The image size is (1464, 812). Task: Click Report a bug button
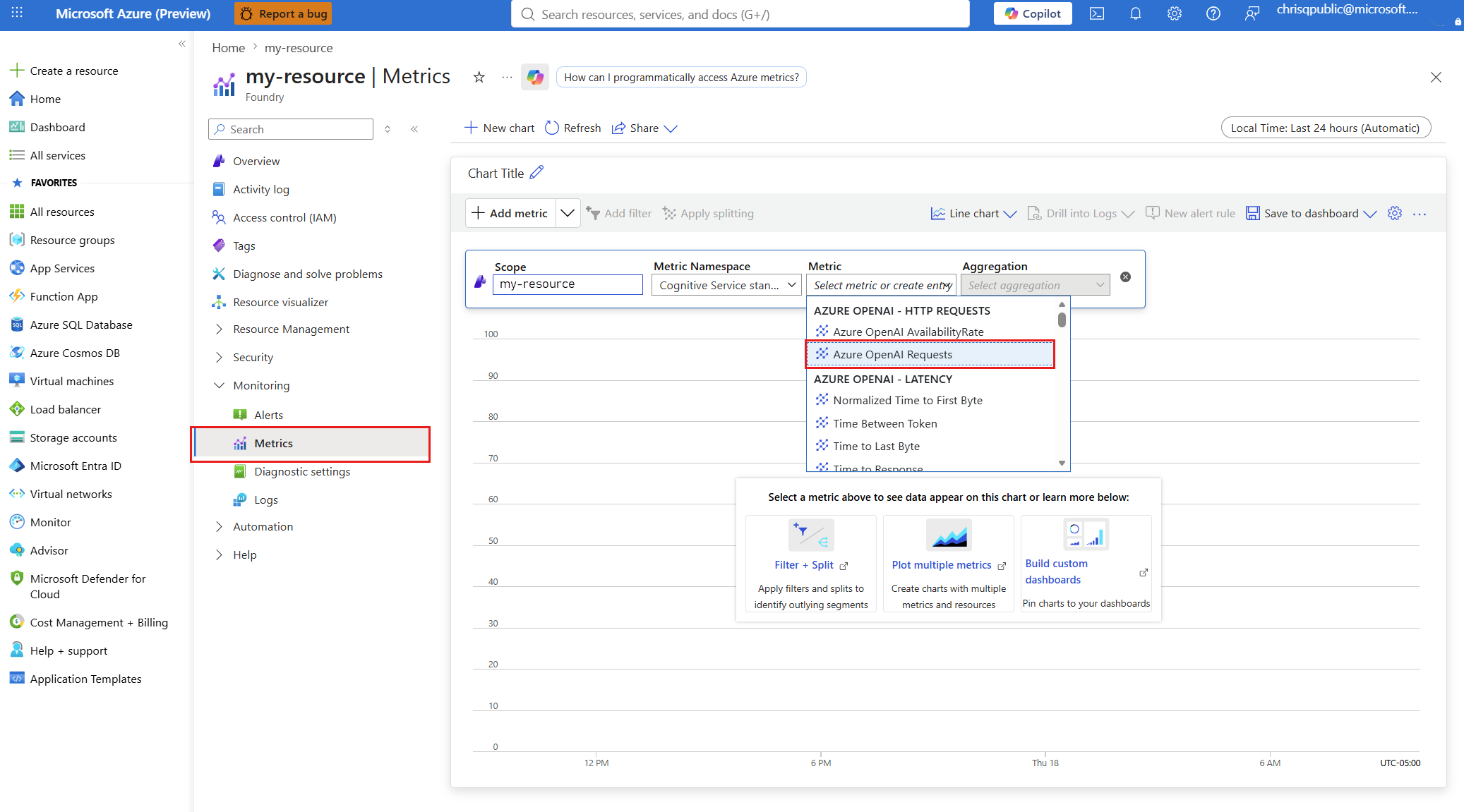pos(283,13)
